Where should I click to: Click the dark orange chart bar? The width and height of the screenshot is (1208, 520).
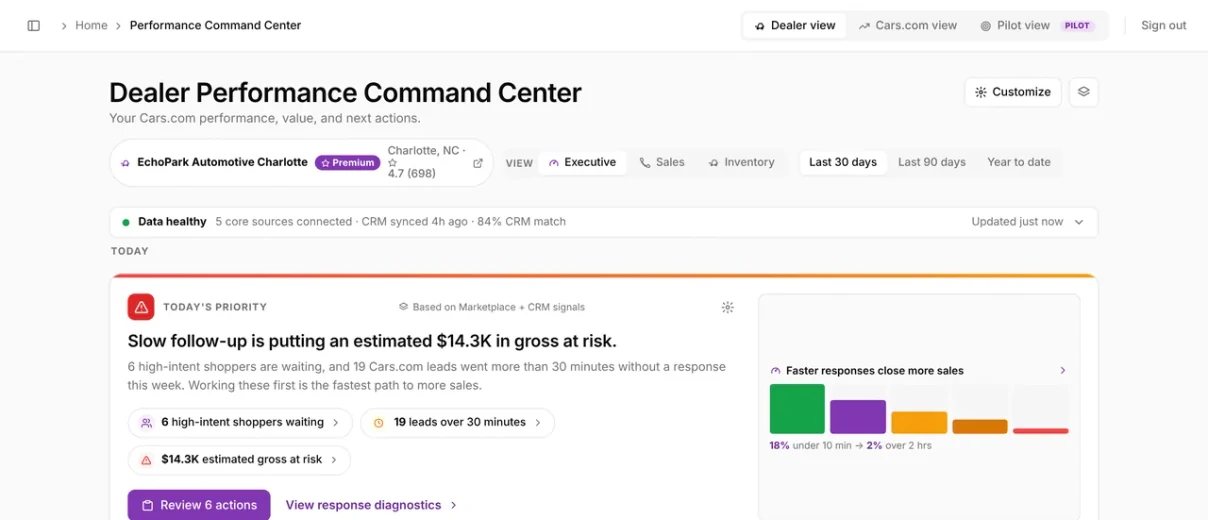[980, 427]
